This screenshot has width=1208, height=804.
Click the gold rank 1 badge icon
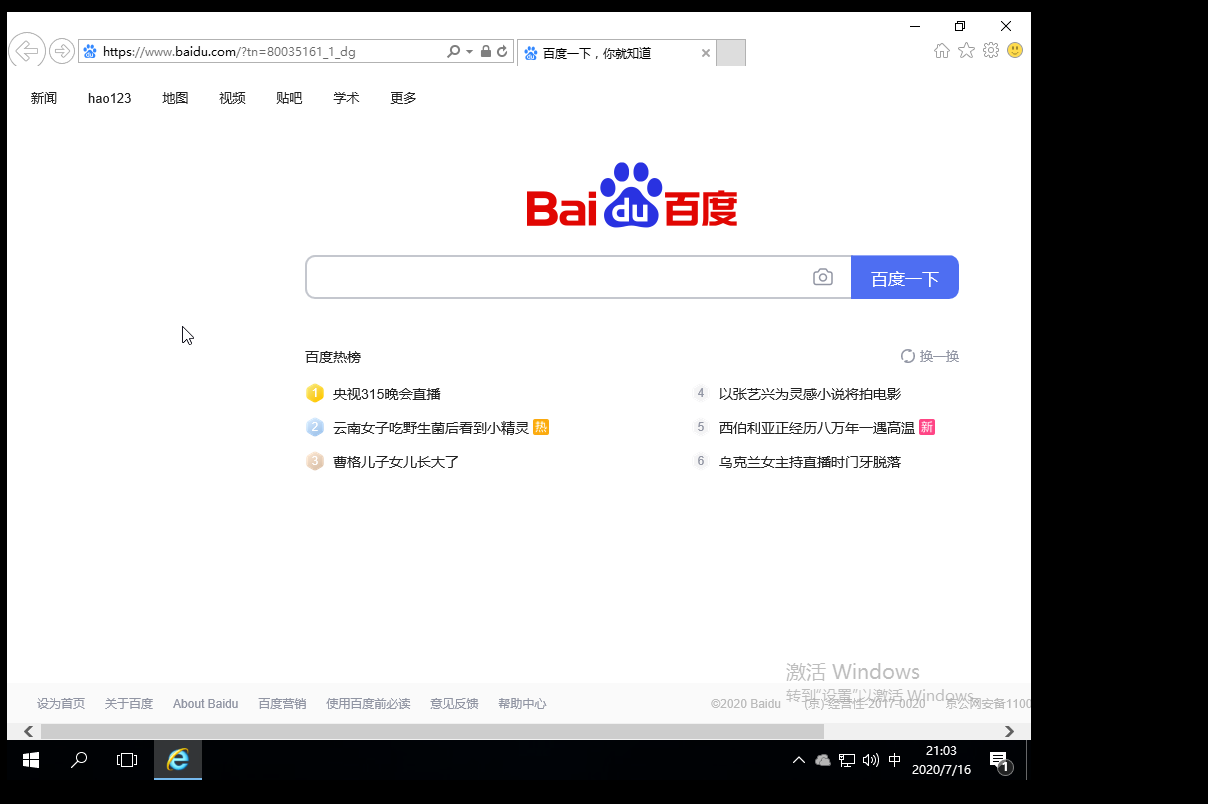tap(315, 393)
